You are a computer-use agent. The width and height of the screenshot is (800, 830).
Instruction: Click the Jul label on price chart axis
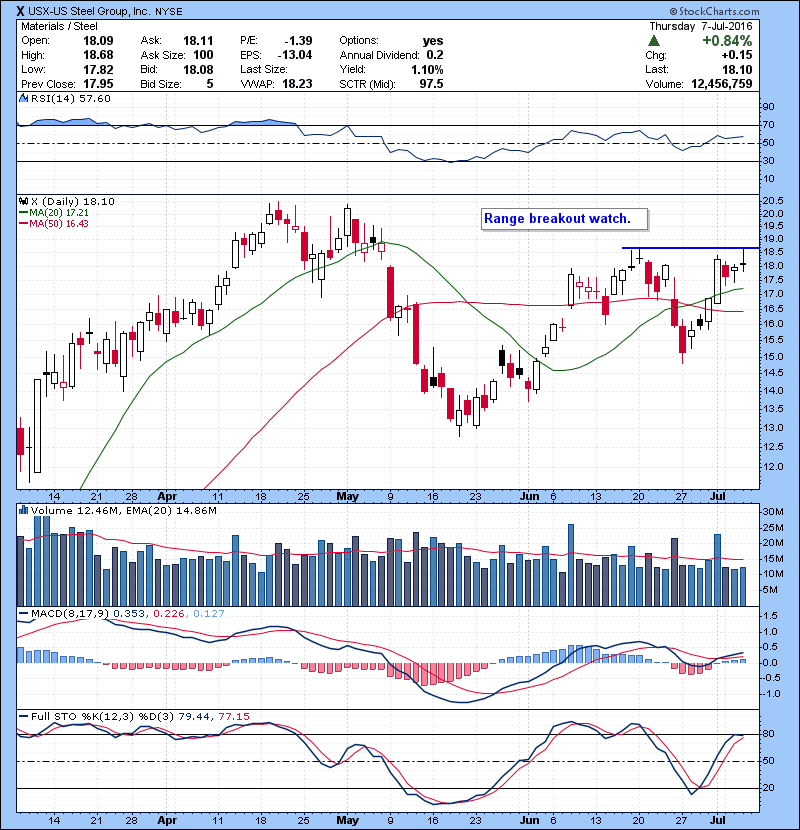point(717,497)
